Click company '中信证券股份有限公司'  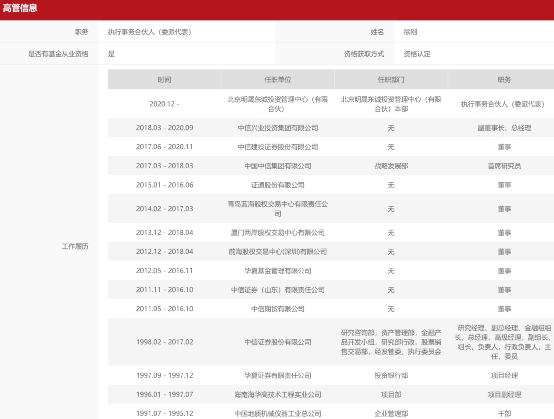click(x=278, y=342)
